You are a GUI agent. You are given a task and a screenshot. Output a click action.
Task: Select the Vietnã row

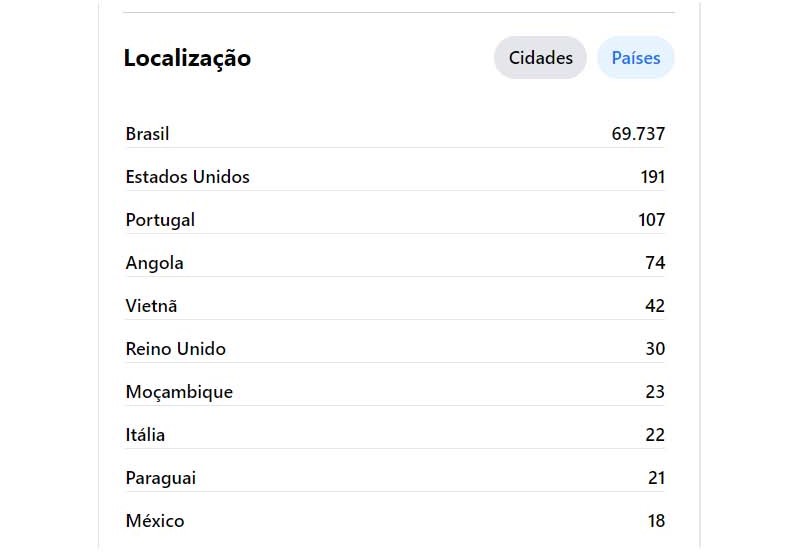[395, 306]
